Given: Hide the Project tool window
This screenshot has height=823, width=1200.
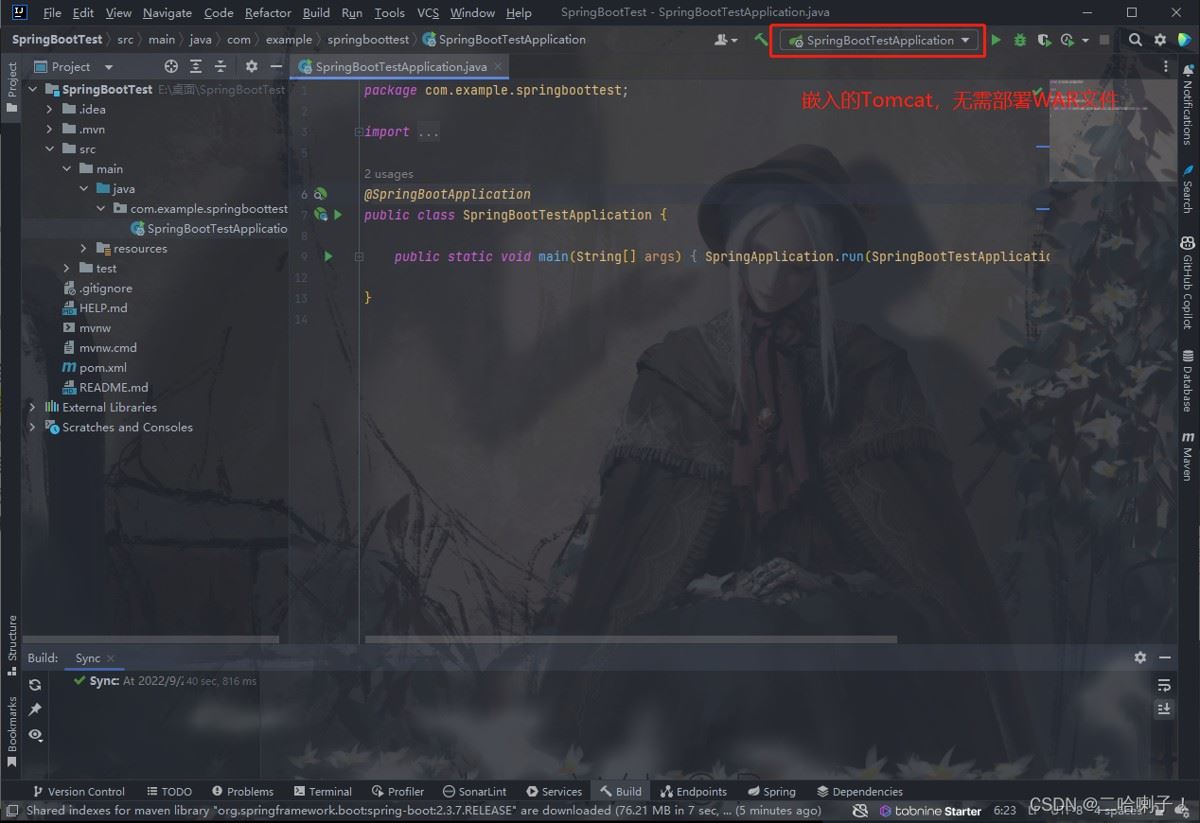Looking at the screenshot, I should pyautogui.click(x=275, y=66).
